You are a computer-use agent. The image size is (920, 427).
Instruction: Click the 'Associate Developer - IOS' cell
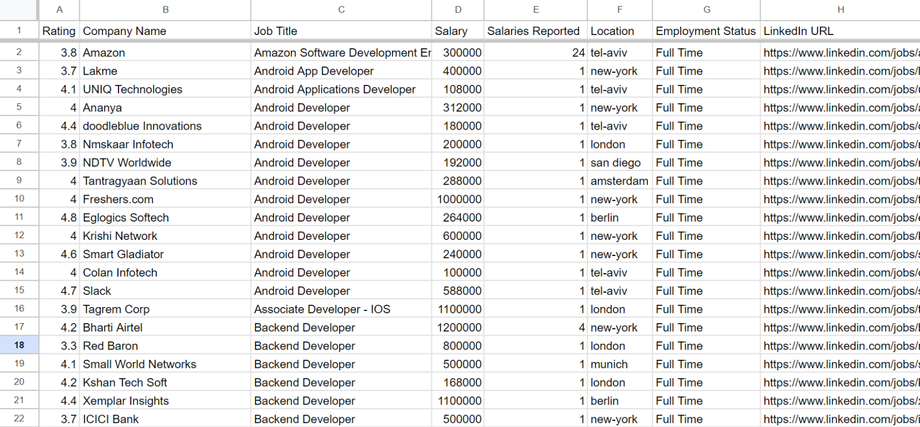click(x=341, y=309)
